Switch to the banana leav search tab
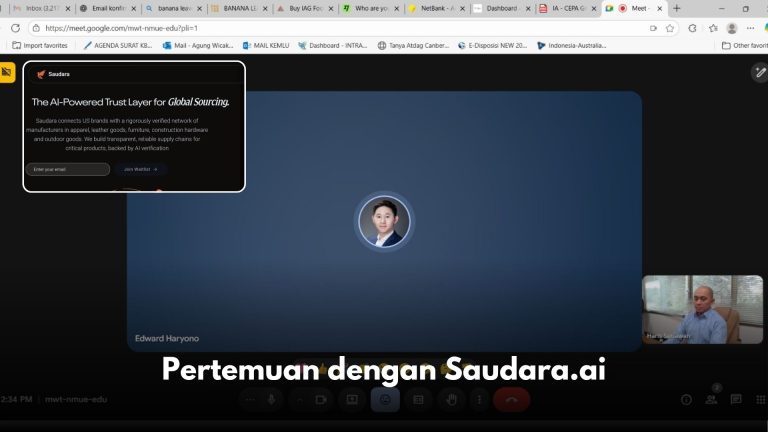The image size is (768, 432). coord(173,8)
